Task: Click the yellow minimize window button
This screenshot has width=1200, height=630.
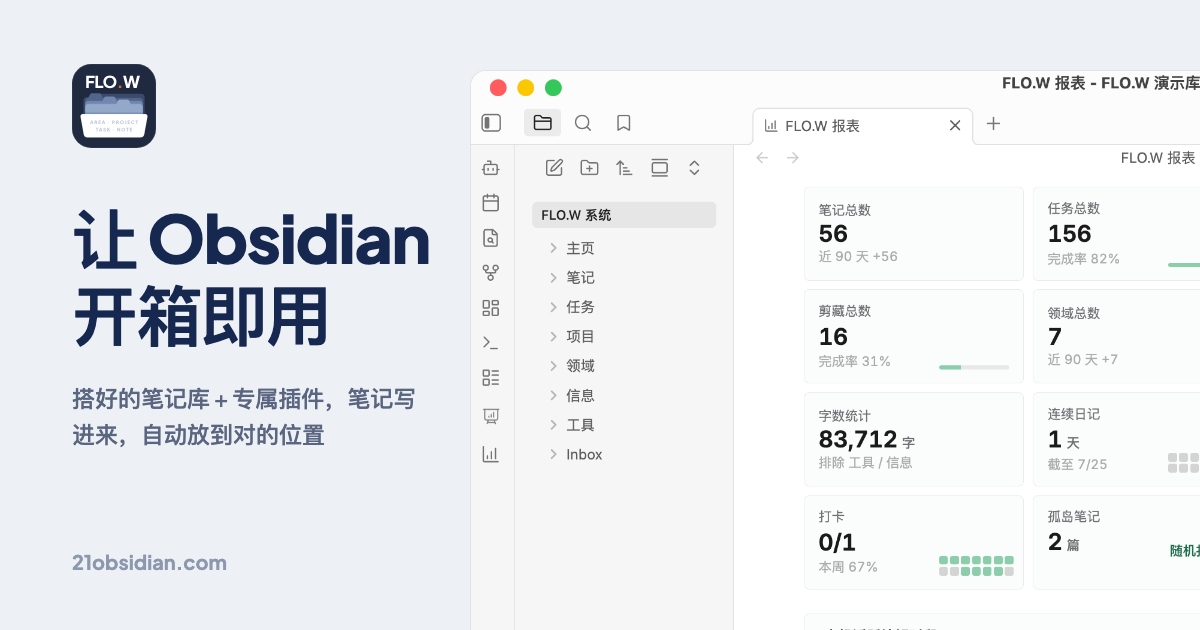Action: click(525, 88)
